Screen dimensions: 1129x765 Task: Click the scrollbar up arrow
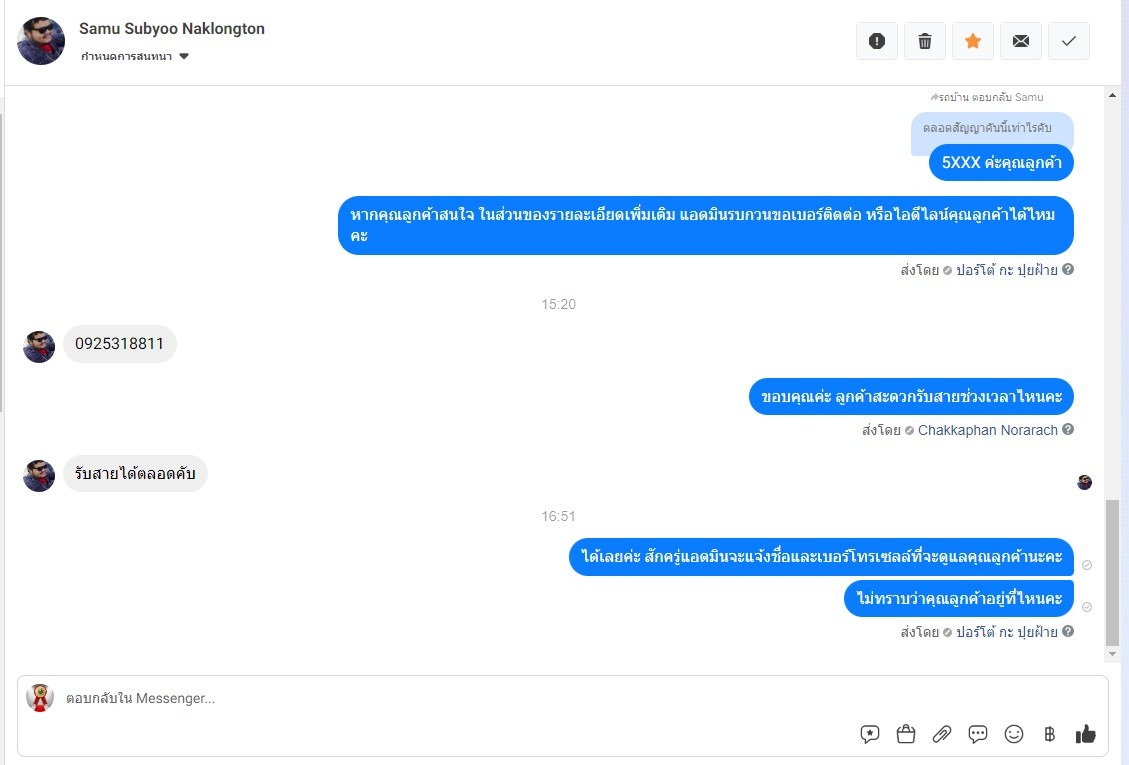tap(1112, 95)
